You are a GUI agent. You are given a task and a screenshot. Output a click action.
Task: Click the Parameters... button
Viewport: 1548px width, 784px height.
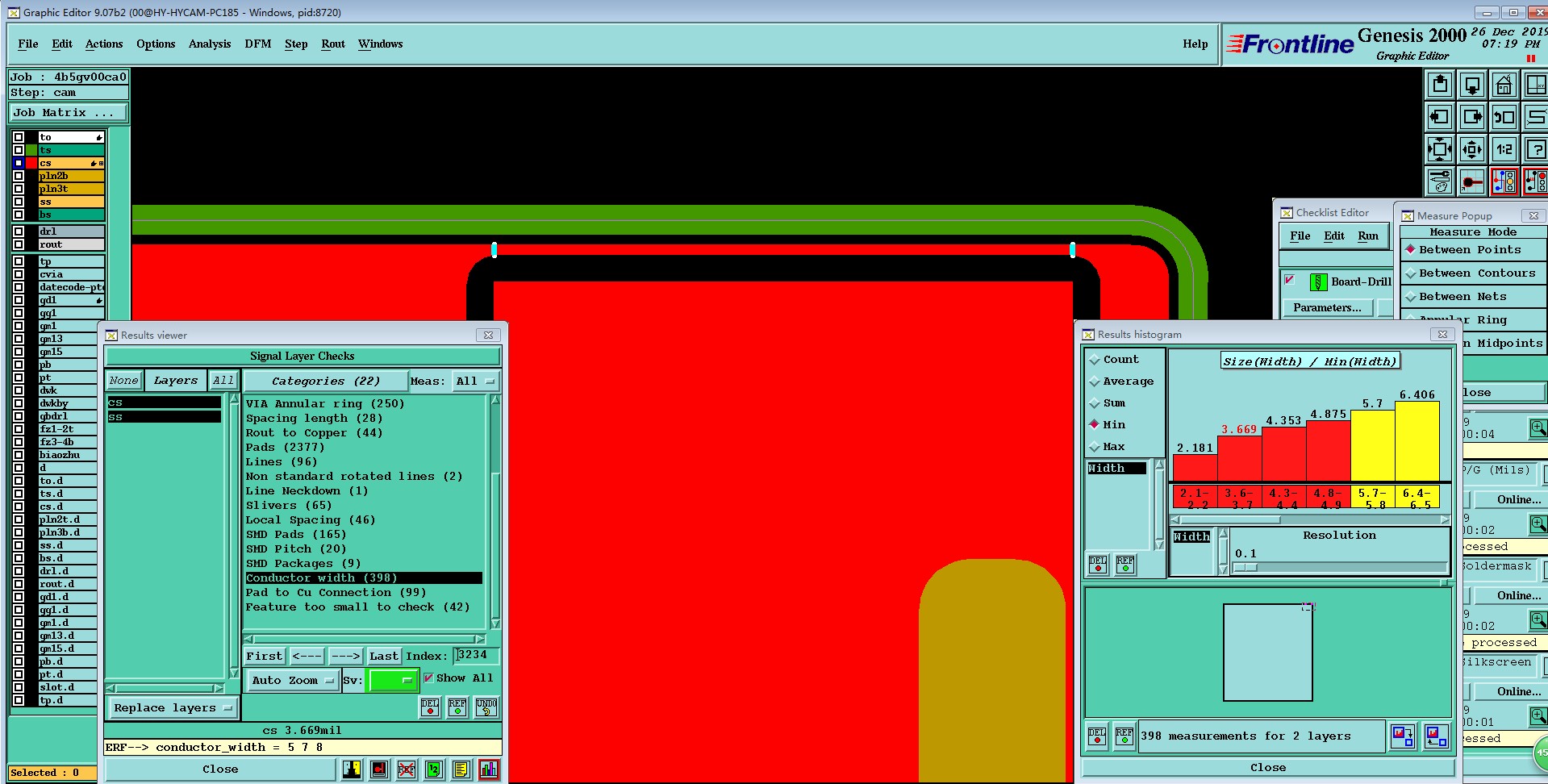1327,308
